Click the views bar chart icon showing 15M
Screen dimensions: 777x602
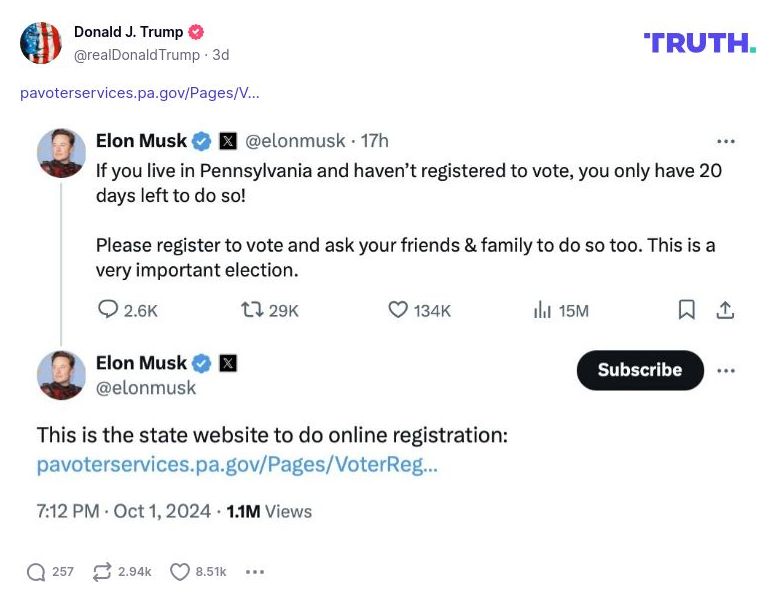click(x=543, y=310)
